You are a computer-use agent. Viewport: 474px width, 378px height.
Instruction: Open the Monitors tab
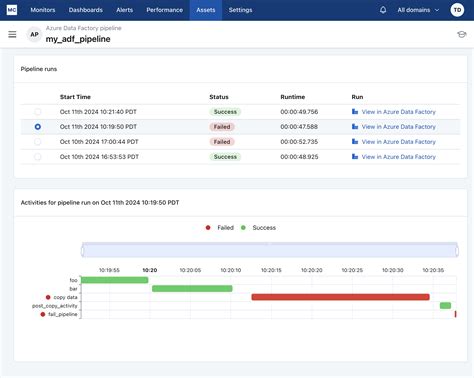43,10
